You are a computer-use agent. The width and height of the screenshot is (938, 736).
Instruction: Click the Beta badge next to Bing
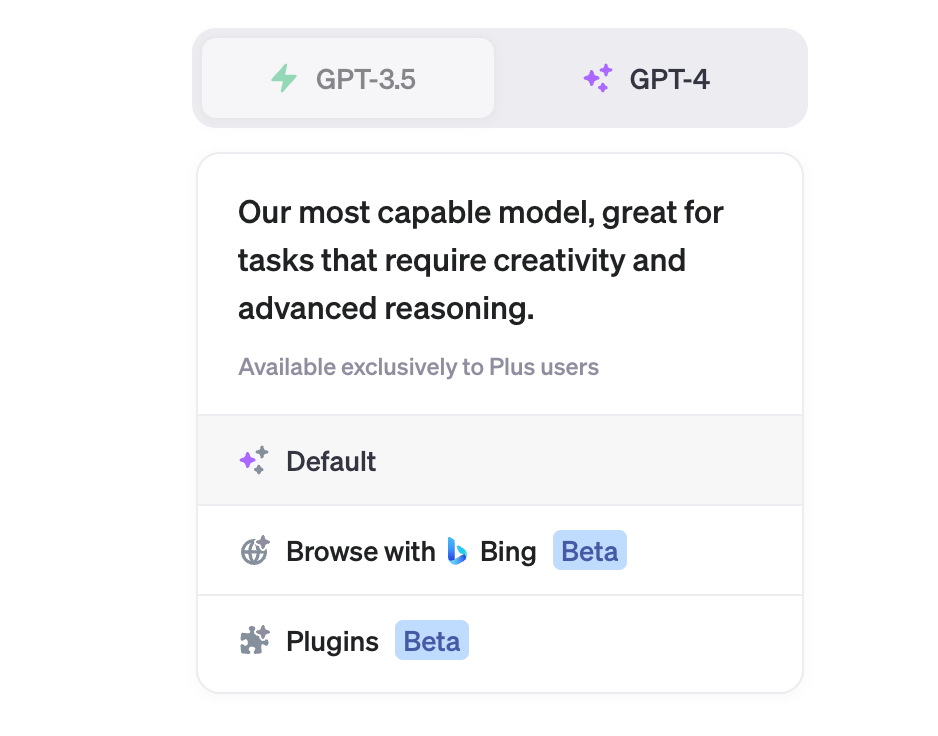[x=590, y=551]
